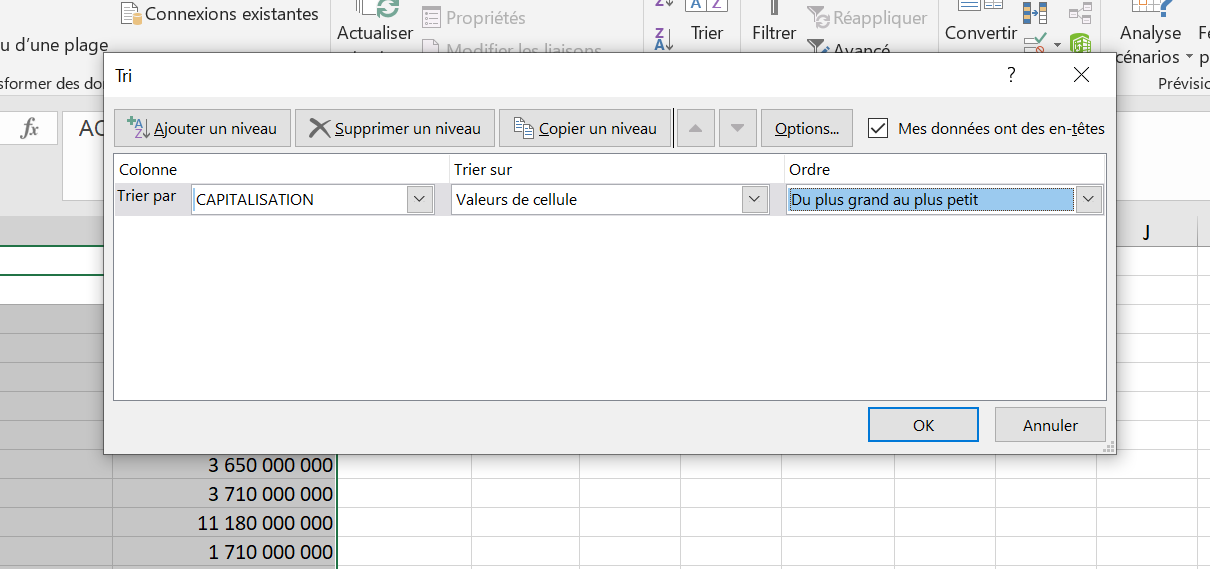Open the Analyse scénarios menu
Screen dimensions: 1210x569
tap(1150, 45)
